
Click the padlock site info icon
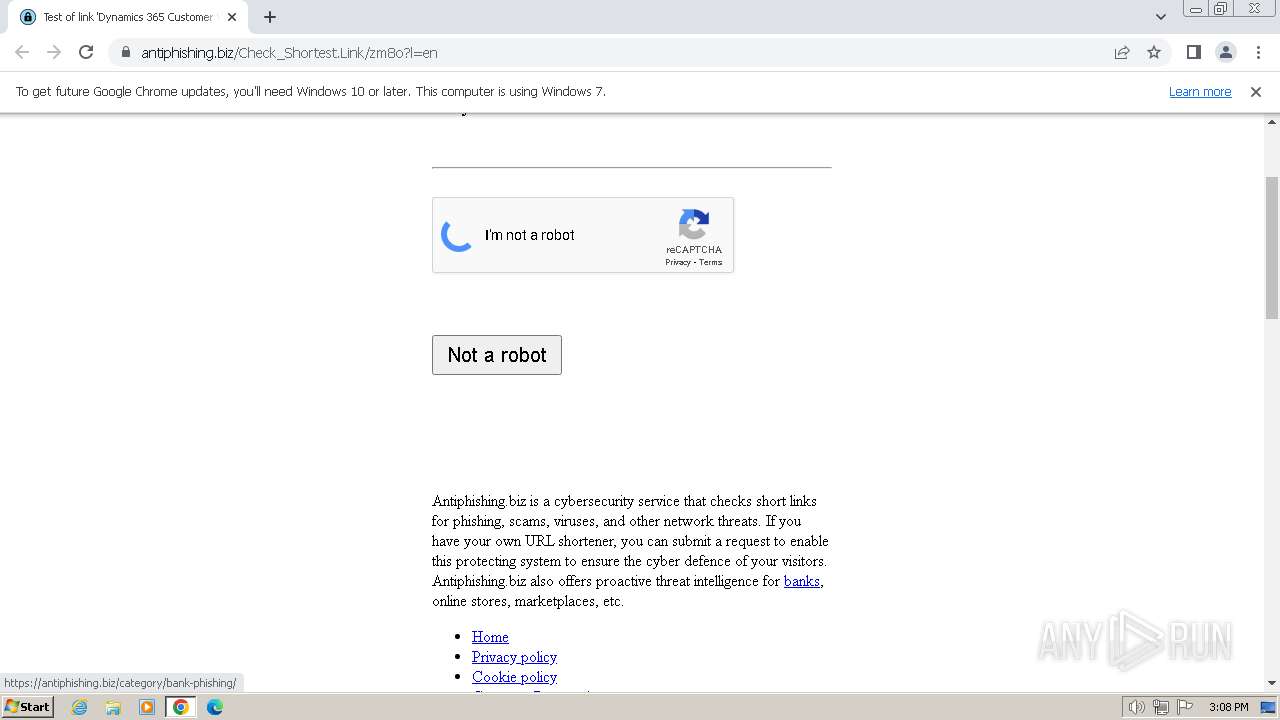[126, 52]
